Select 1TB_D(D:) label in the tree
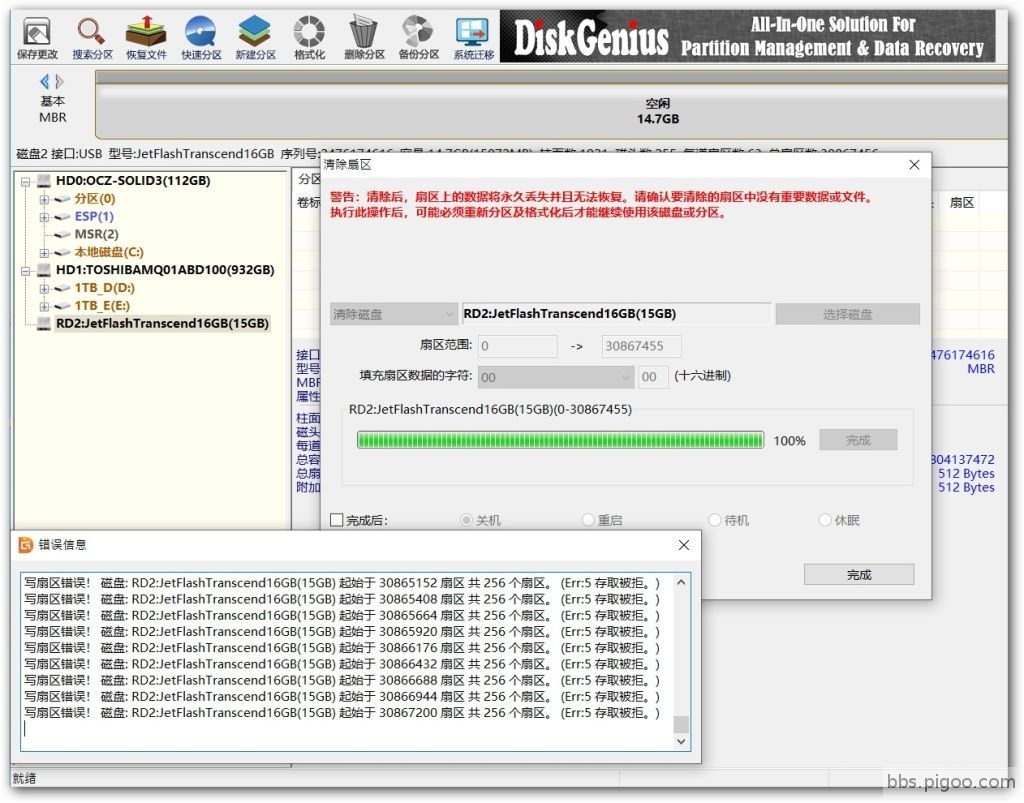Screen dimensions: 1024x803 [x=104, y=288]
